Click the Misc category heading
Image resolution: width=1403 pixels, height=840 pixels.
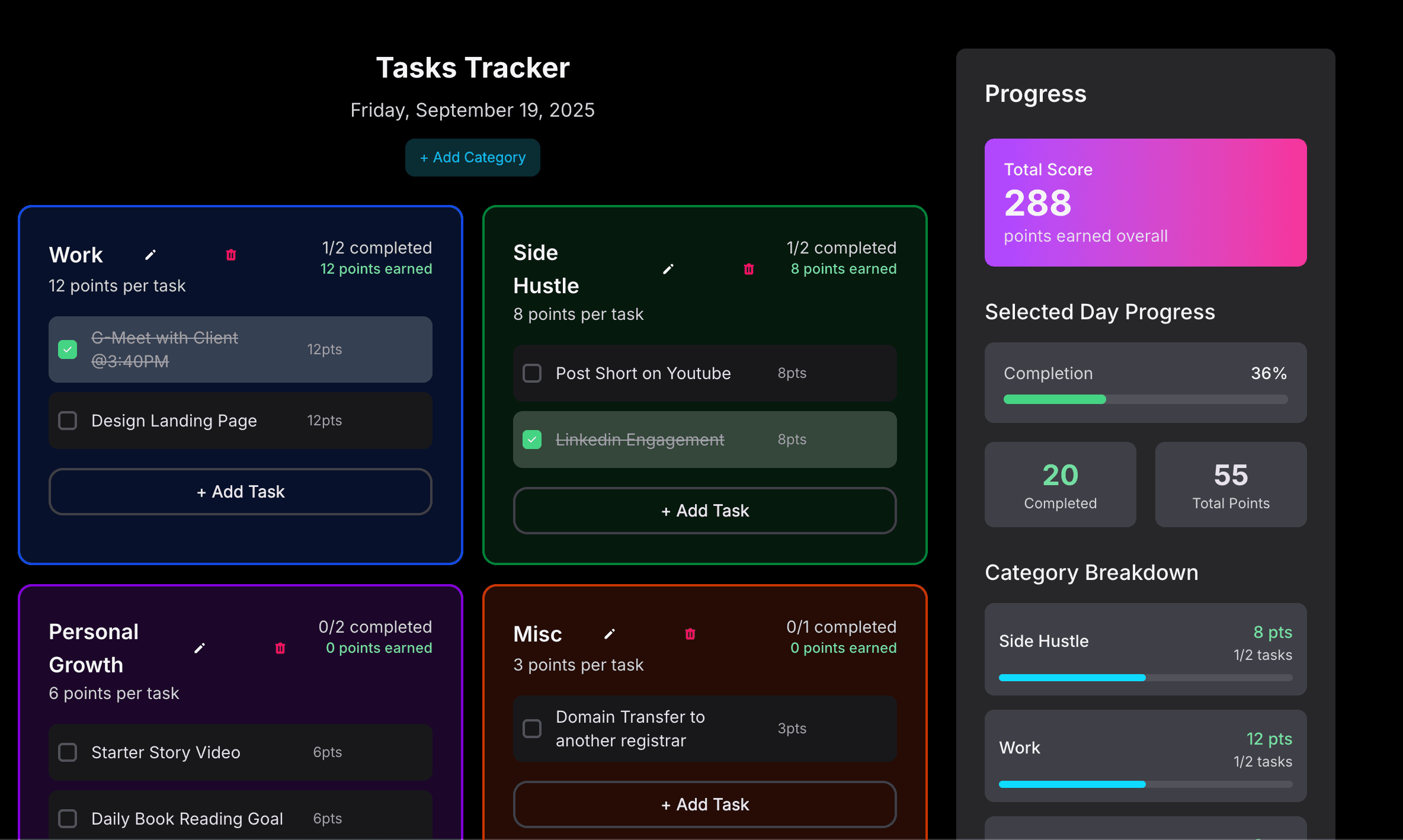[537, 634]
